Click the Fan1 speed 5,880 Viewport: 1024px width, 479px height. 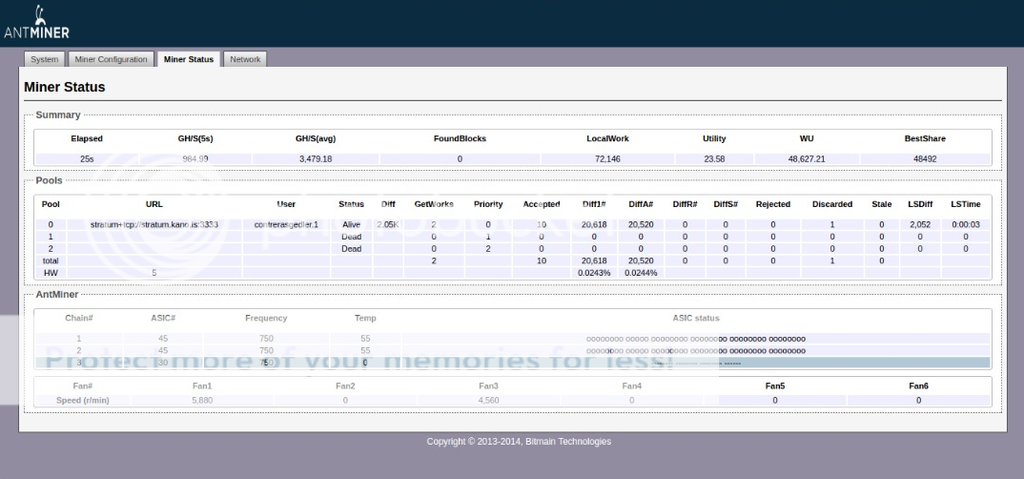point(202,400)
